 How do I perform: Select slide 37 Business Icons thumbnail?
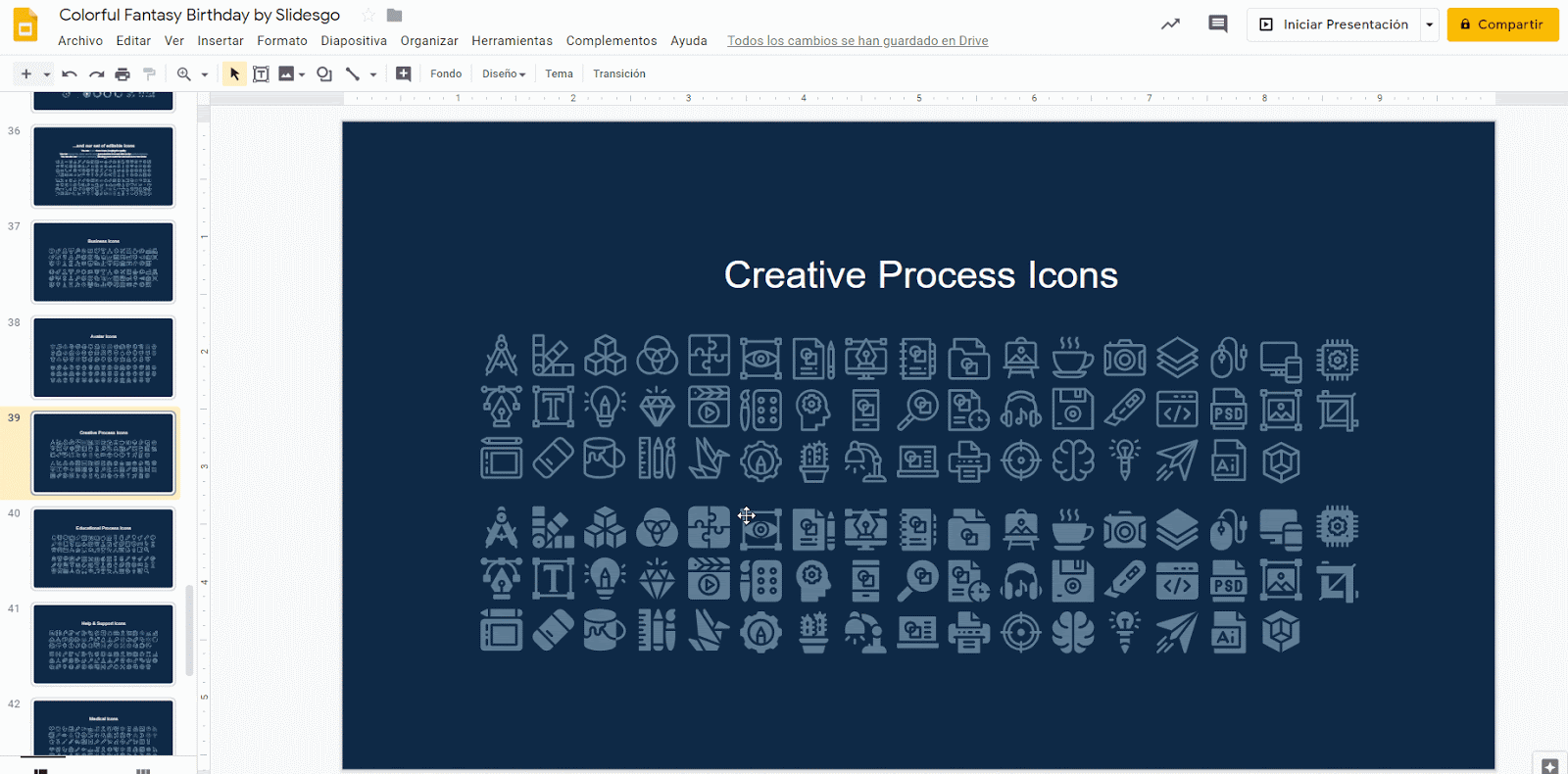click(103, 262)
